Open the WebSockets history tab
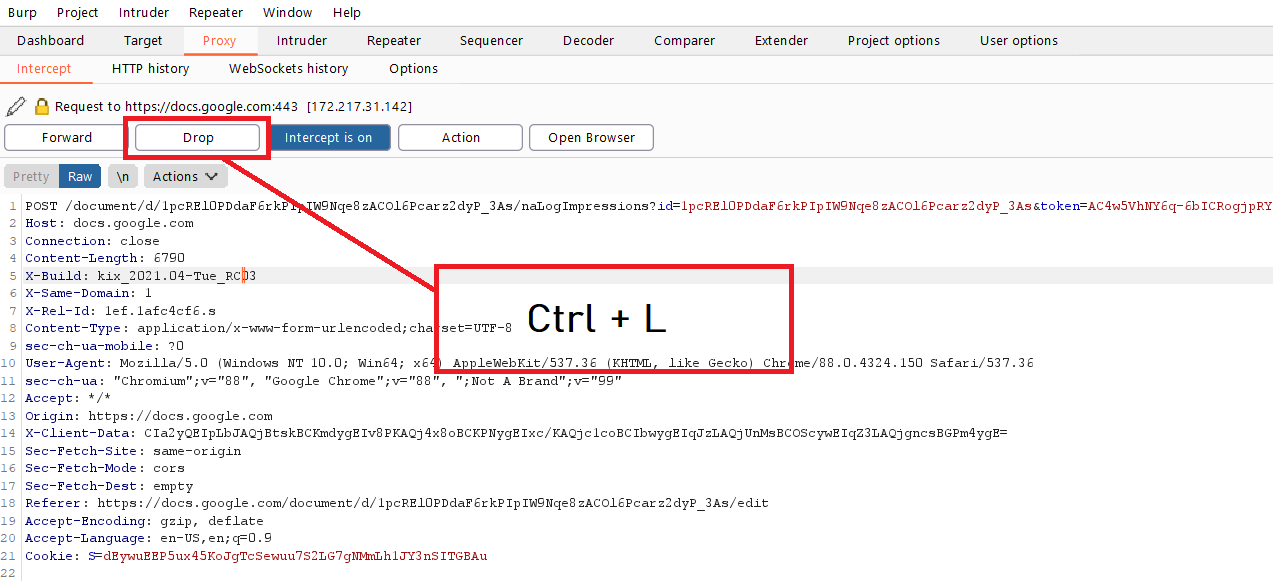The image size is (1273, 581). click(288, 68)
